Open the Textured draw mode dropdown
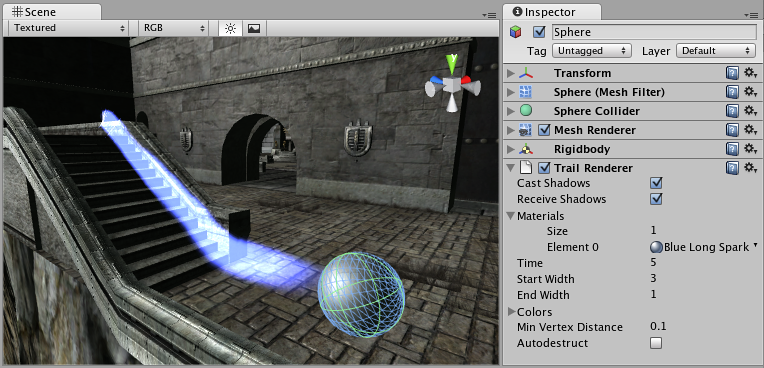Screen dimensions: 764x368 (x=69, y=28)
